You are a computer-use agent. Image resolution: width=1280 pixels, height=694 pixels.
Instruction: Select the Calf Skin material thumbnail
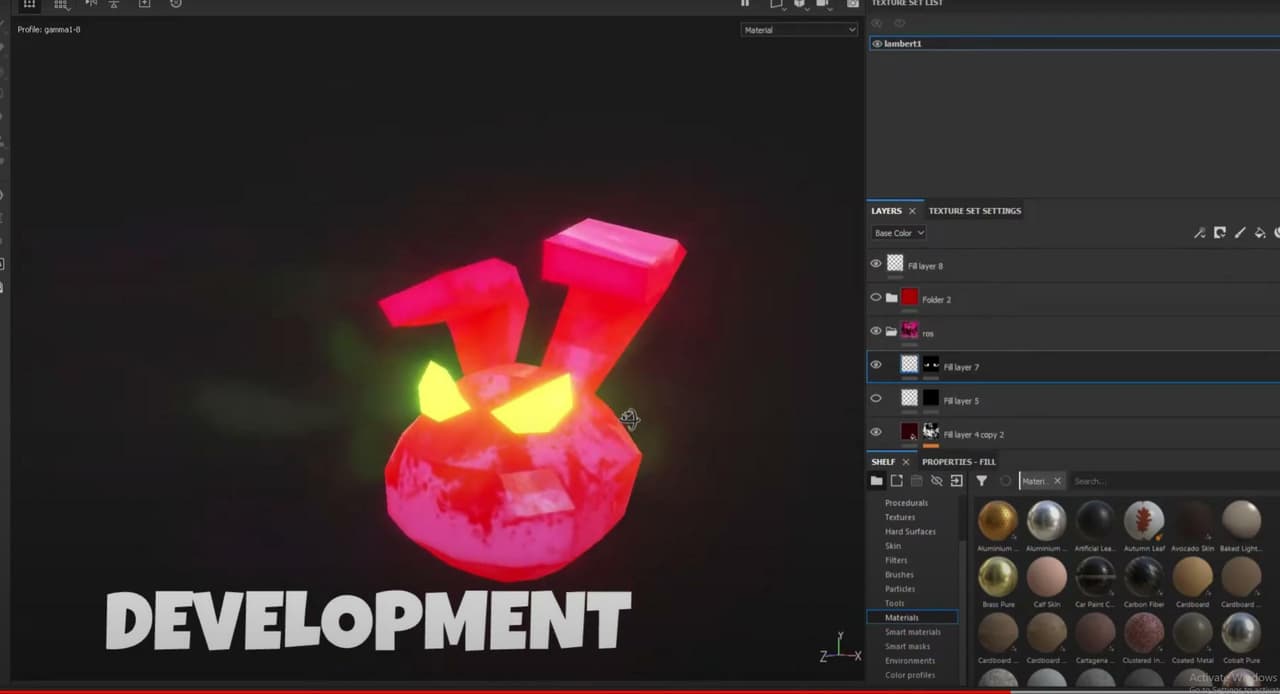pos(1047,577)
